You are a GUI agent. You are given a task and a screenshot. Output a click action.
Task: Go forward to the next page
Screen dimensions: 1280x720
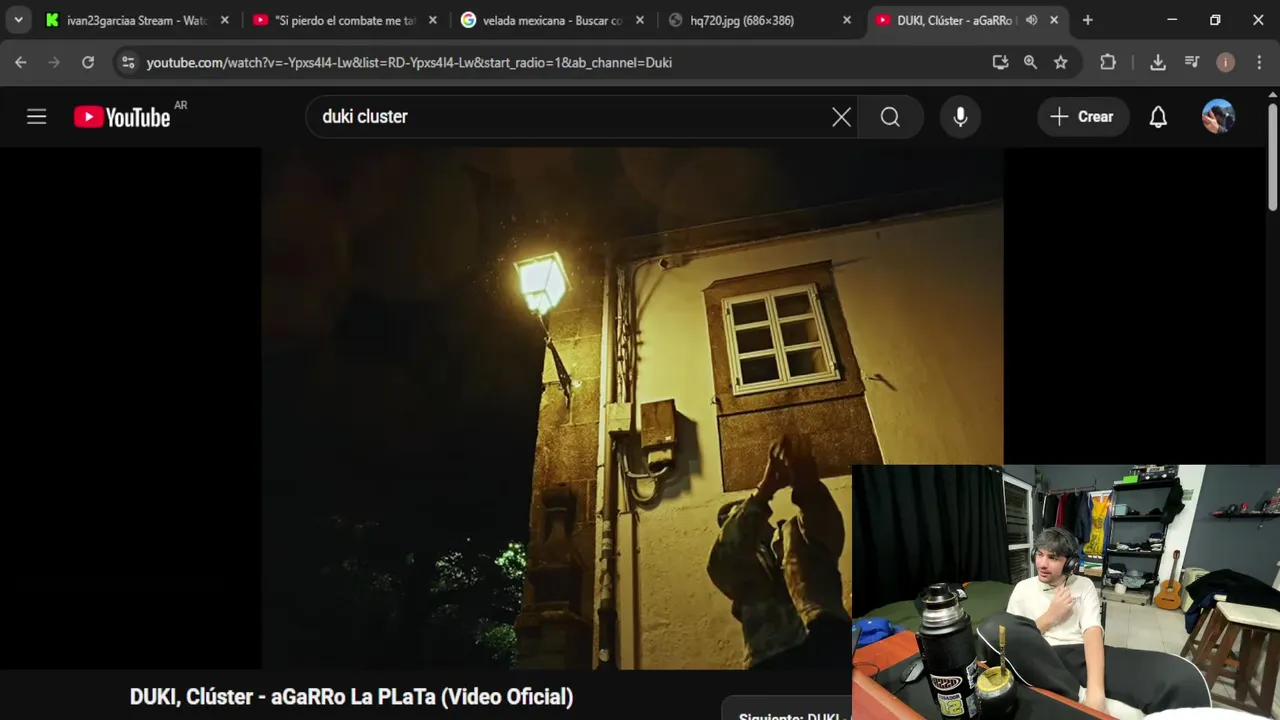54,62
